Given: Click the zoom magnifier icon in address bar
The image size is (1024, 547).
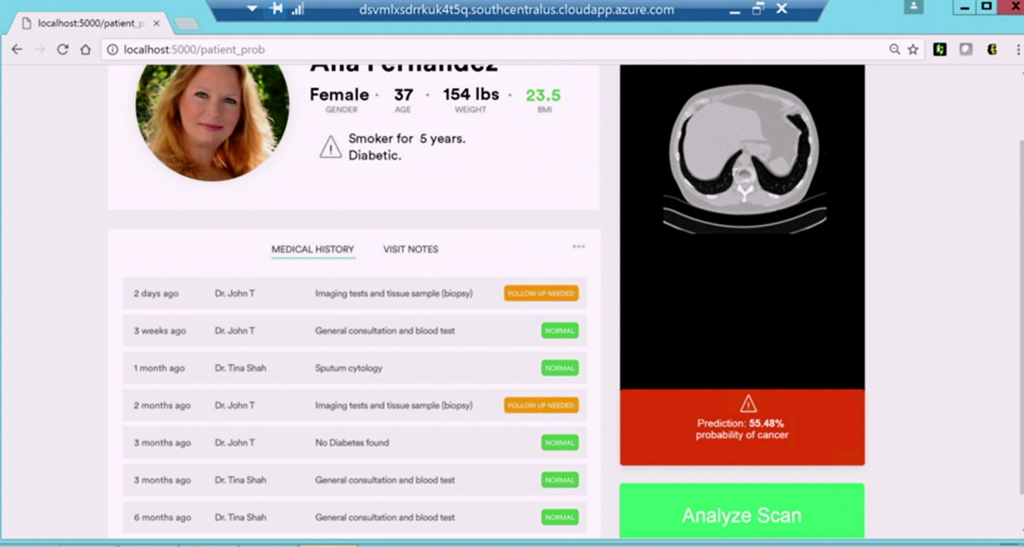Looking at the screenshot, I should coord(895,50).
